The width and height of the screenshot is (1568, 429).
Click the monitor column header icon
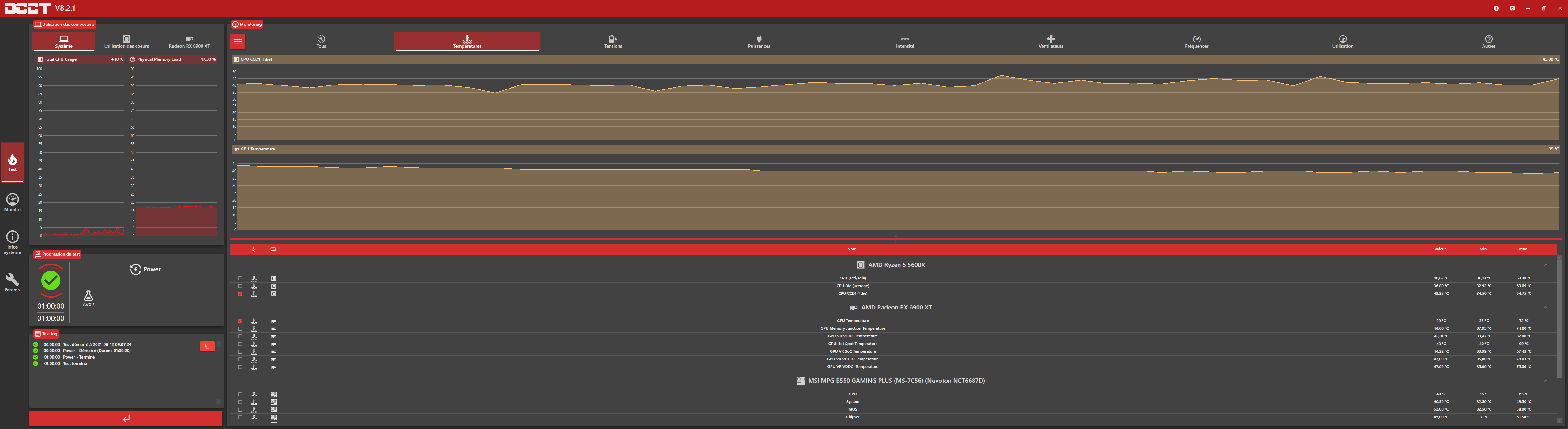pos(273,249)
